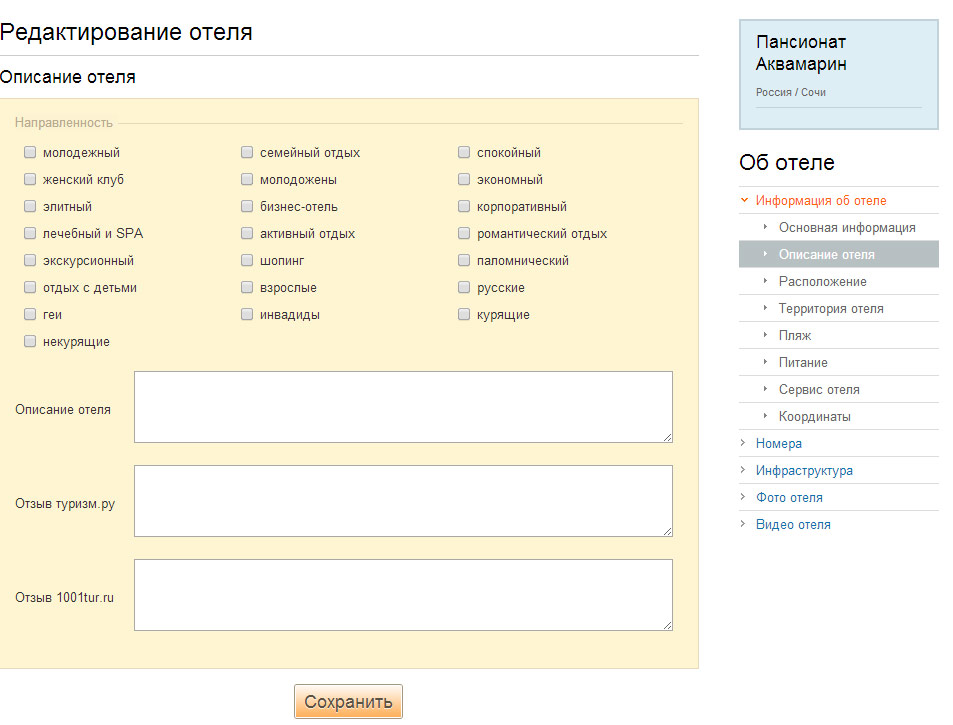This screenshot has height=725, width=953.
Task: Click the Отзыв 1001tur.ru text area
Action: click(402, 594)
